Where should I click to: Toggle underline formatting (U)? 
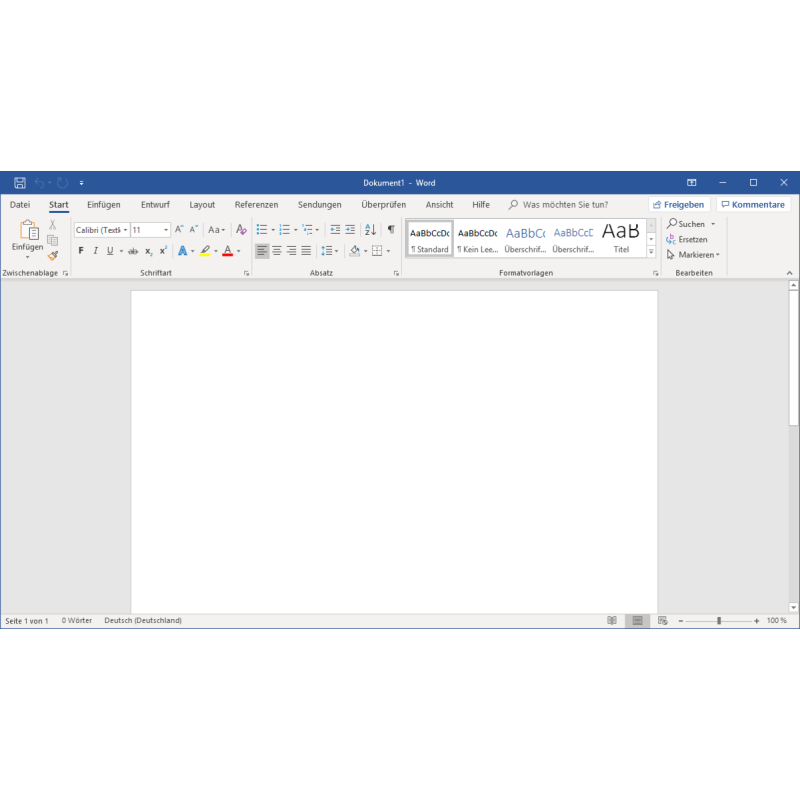[x=109, y=251]
